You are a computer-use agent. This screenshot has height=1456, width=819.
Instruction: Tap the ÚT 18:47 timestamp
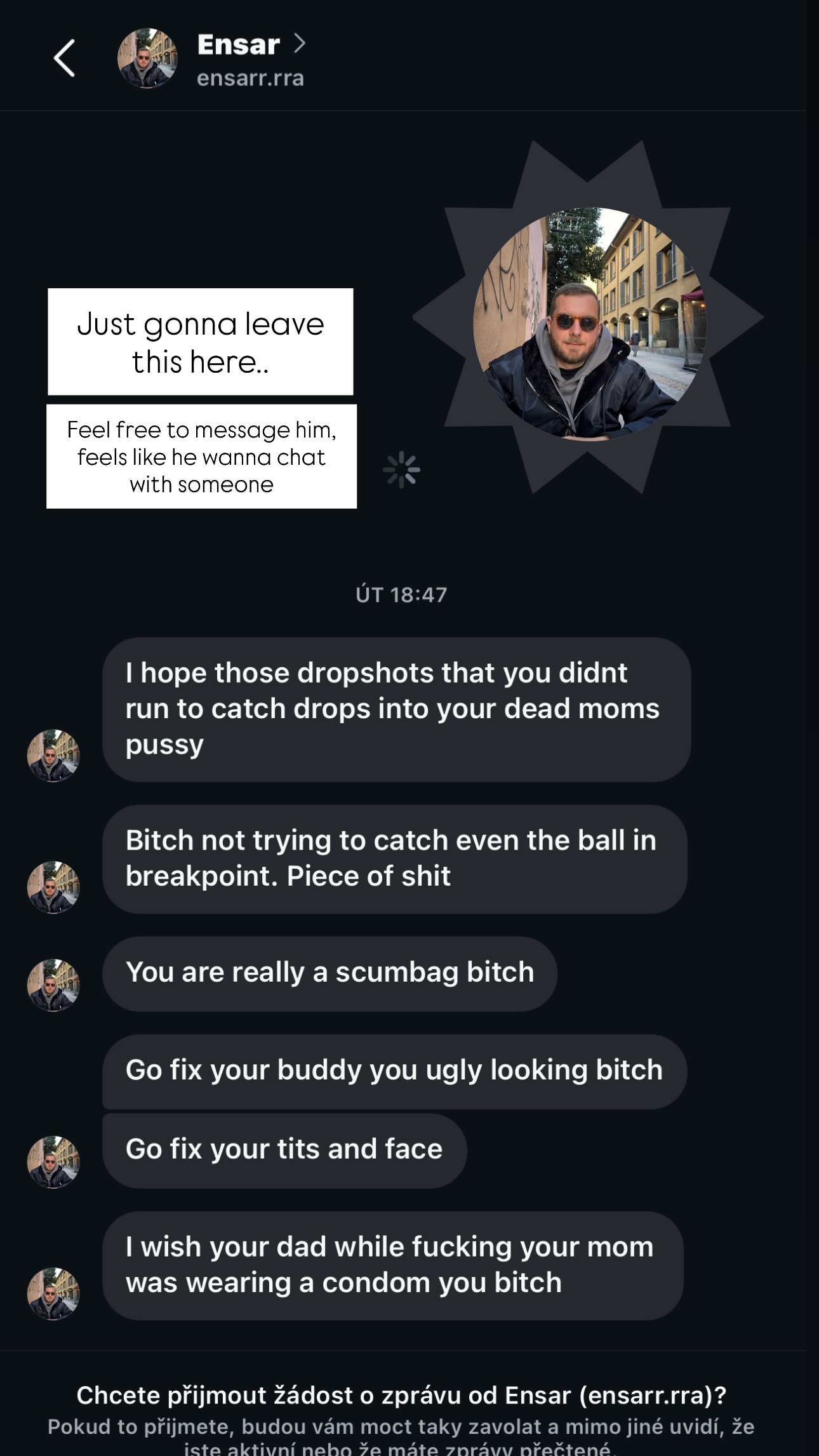click(401, 594)
